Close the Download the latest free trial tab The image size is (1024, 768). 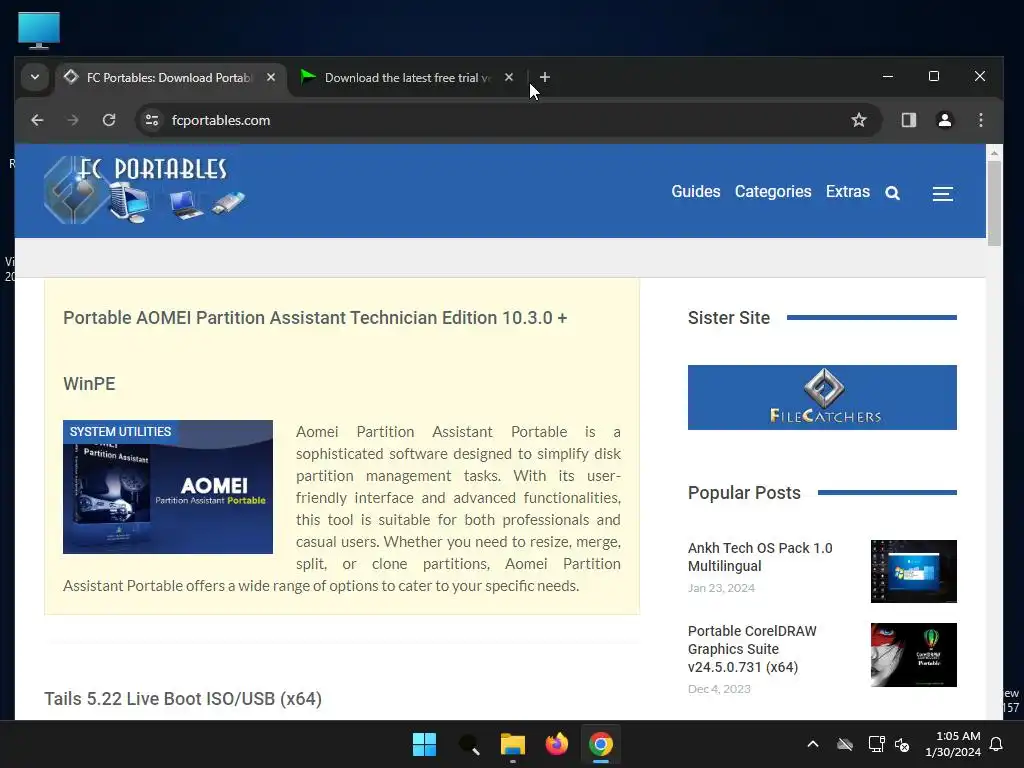click(509, 78)
